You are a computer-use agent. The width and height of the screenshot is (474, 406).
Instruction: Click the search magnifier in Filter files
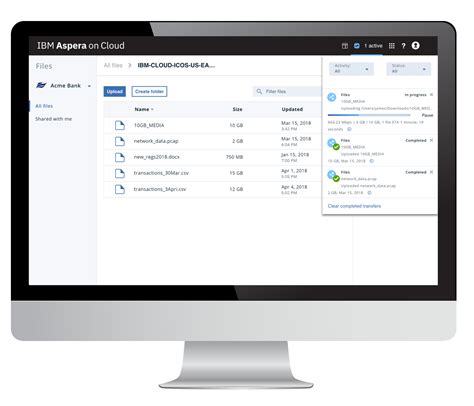(x=259, y=91)
